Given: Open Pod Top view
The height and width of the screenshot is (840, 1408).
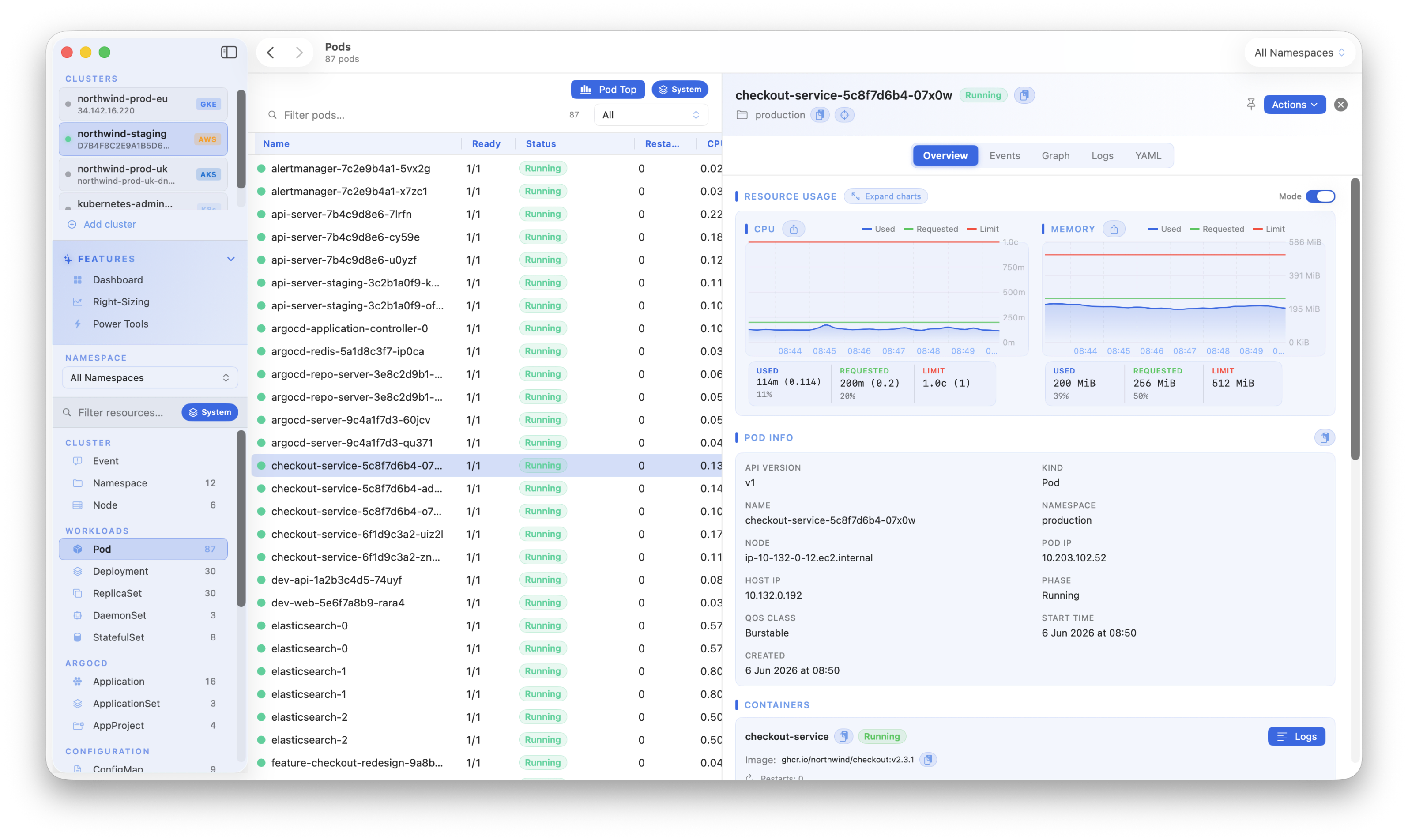Looking at the screenshot, I should pyautogui.click(x=608, y=90).
